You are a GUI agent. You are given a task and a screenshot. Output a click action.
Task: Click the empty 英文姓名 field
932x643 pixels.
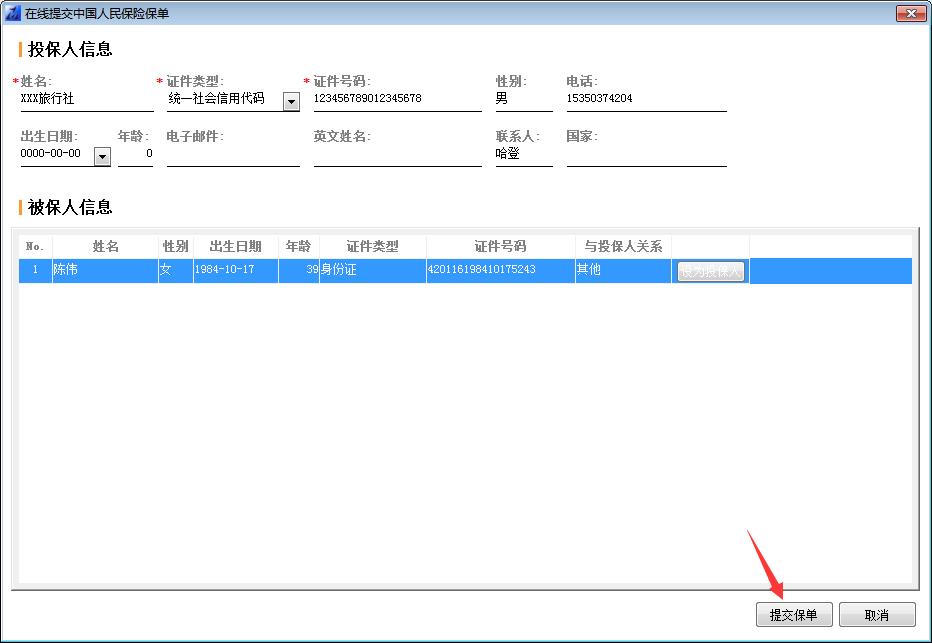tap(396, 155)
